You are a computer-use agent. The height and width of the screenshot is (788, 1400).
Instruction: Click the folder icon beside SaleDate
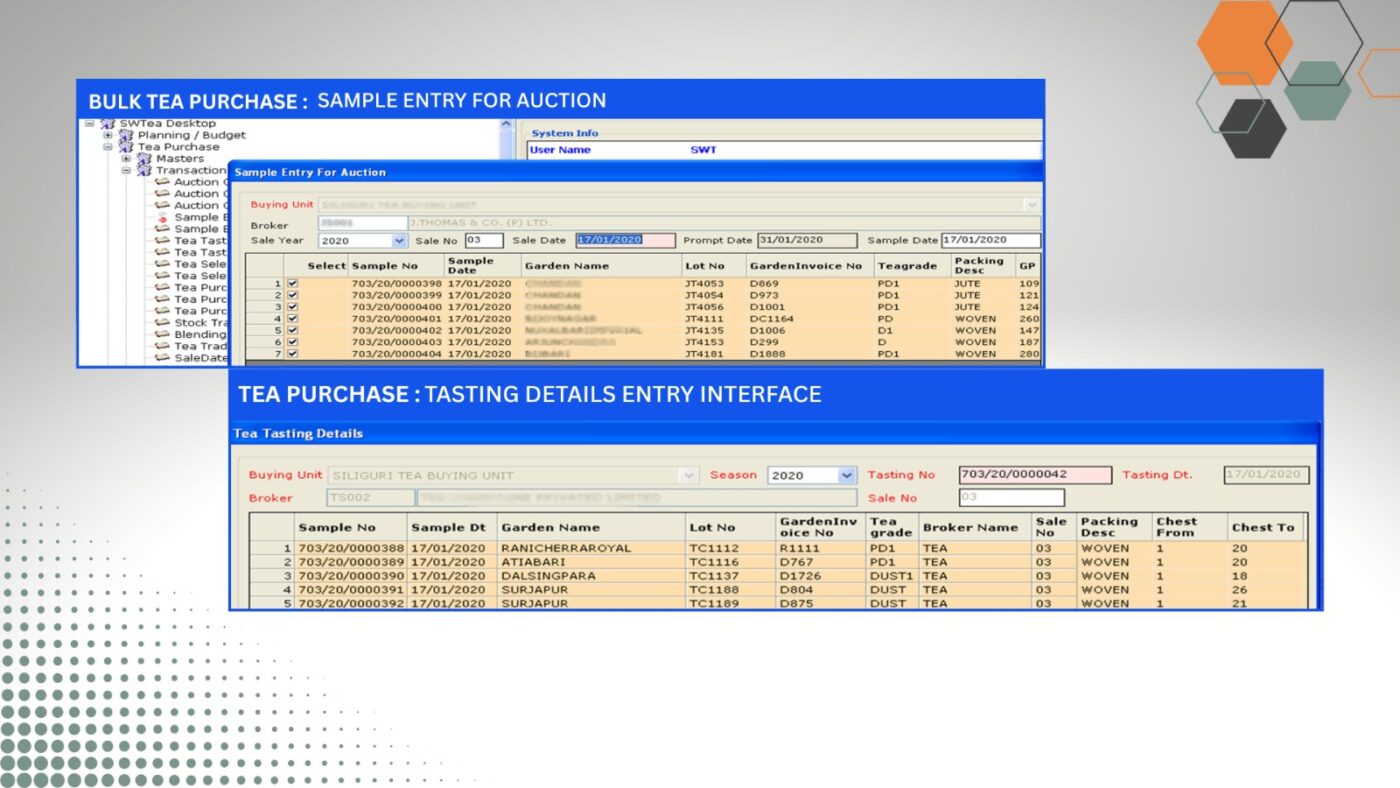click(162, 357)
